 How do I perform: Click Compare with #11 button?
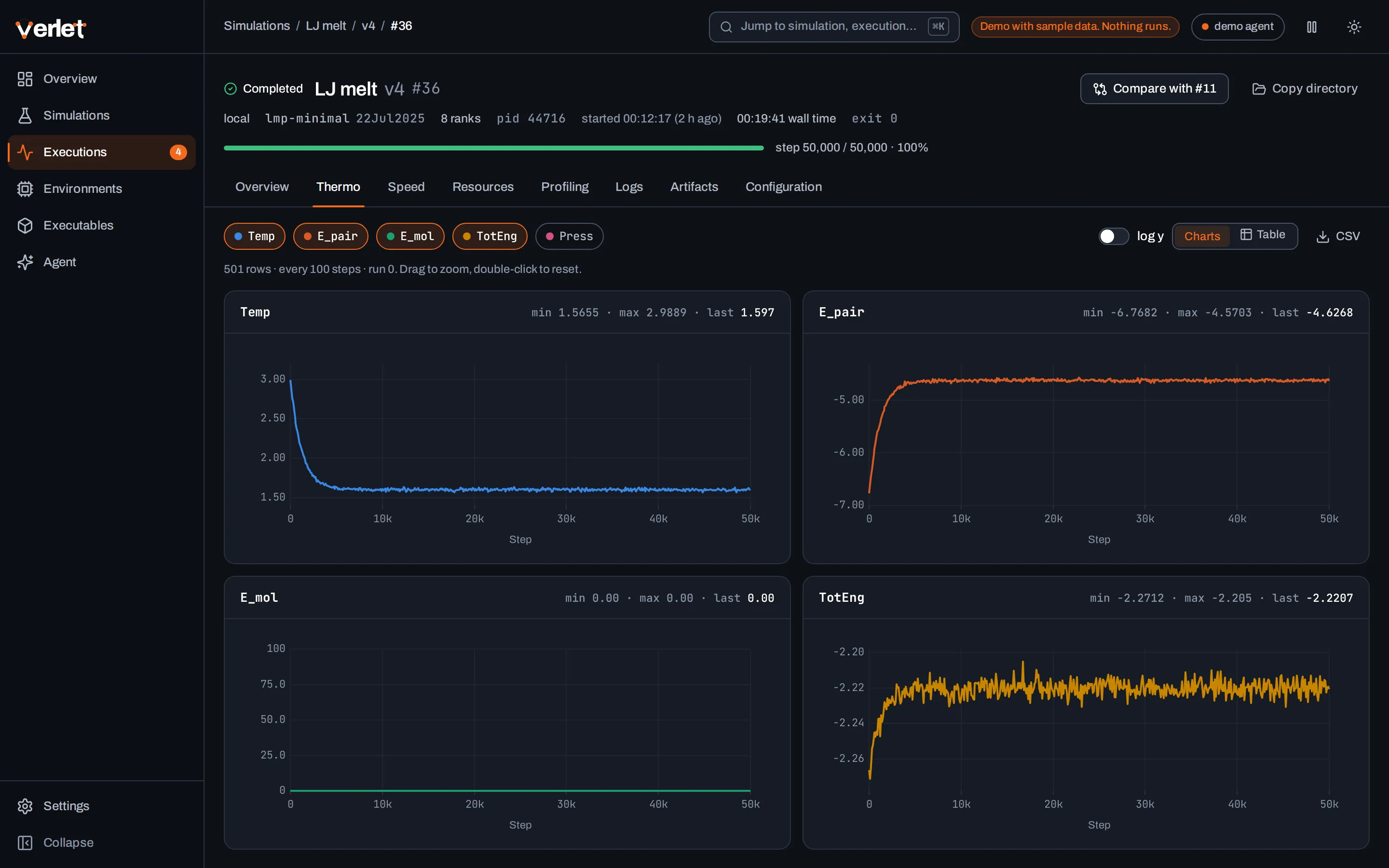1154,89
